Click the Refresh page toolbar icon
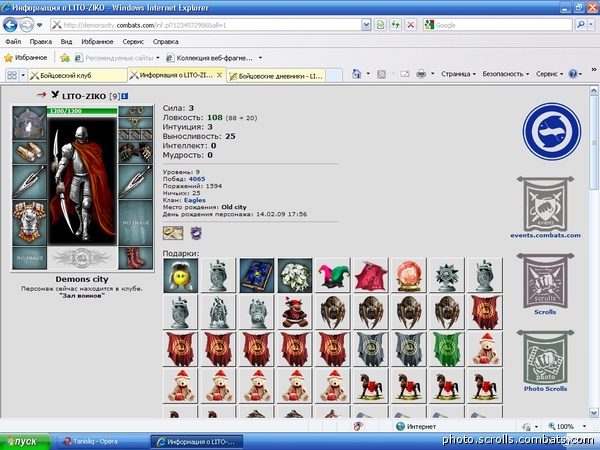 395,25
